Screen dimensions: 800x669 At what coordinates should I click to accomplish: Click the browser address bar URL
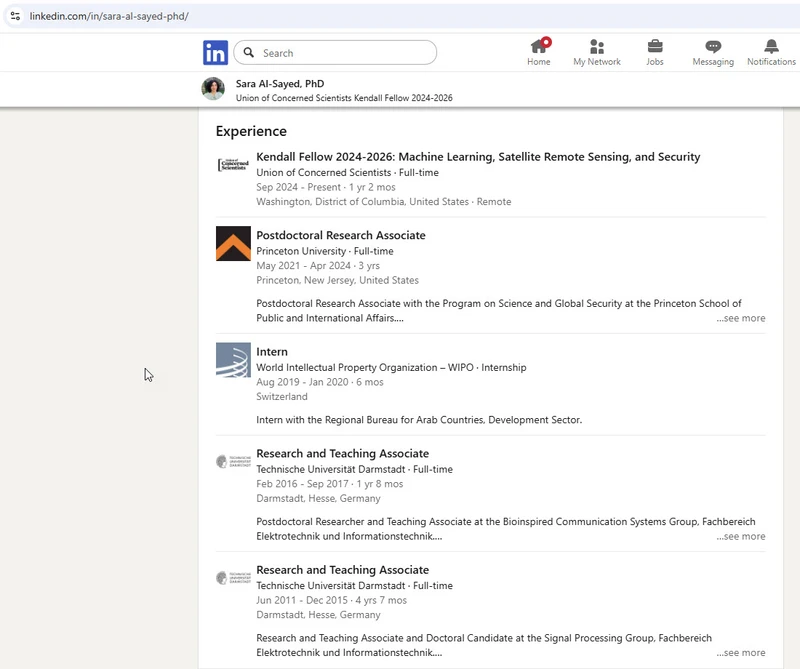tap(109, 16)
